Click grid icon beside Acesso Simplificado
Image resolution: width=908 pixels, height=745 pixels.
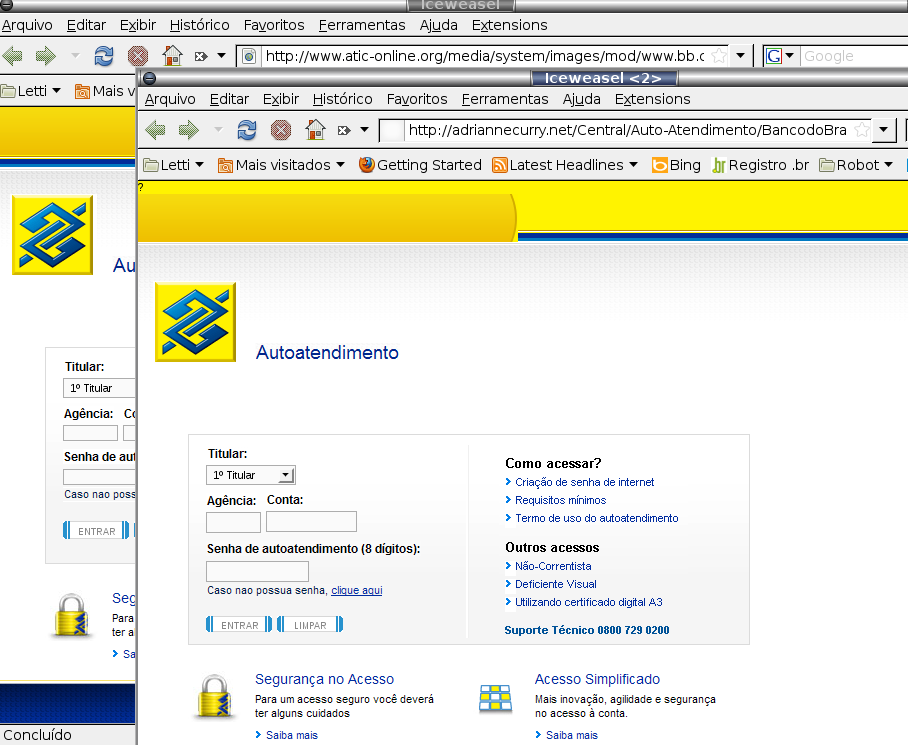coord(496,699)
